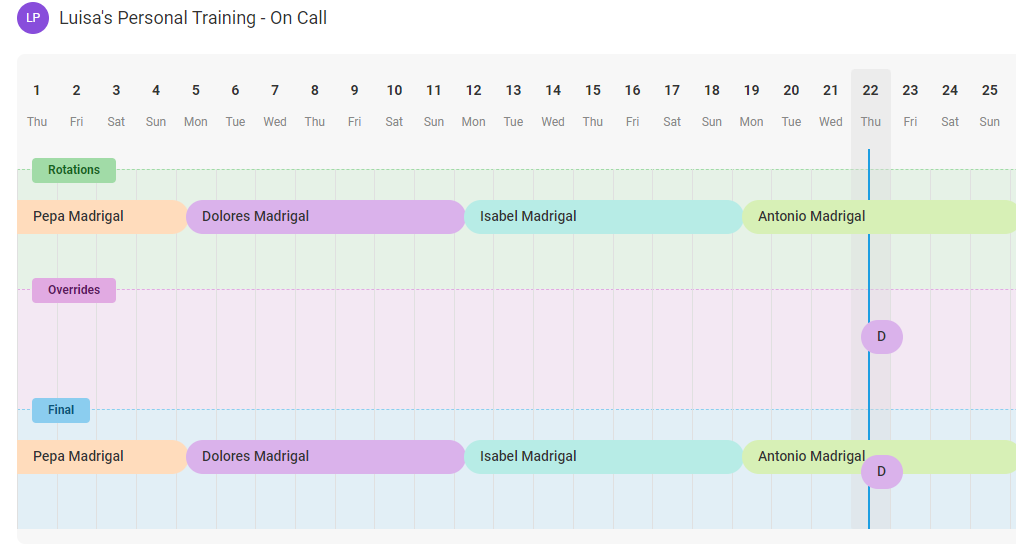Select the Rotations section label
This screenshot has width=1016, height=555.
point(74,170)
